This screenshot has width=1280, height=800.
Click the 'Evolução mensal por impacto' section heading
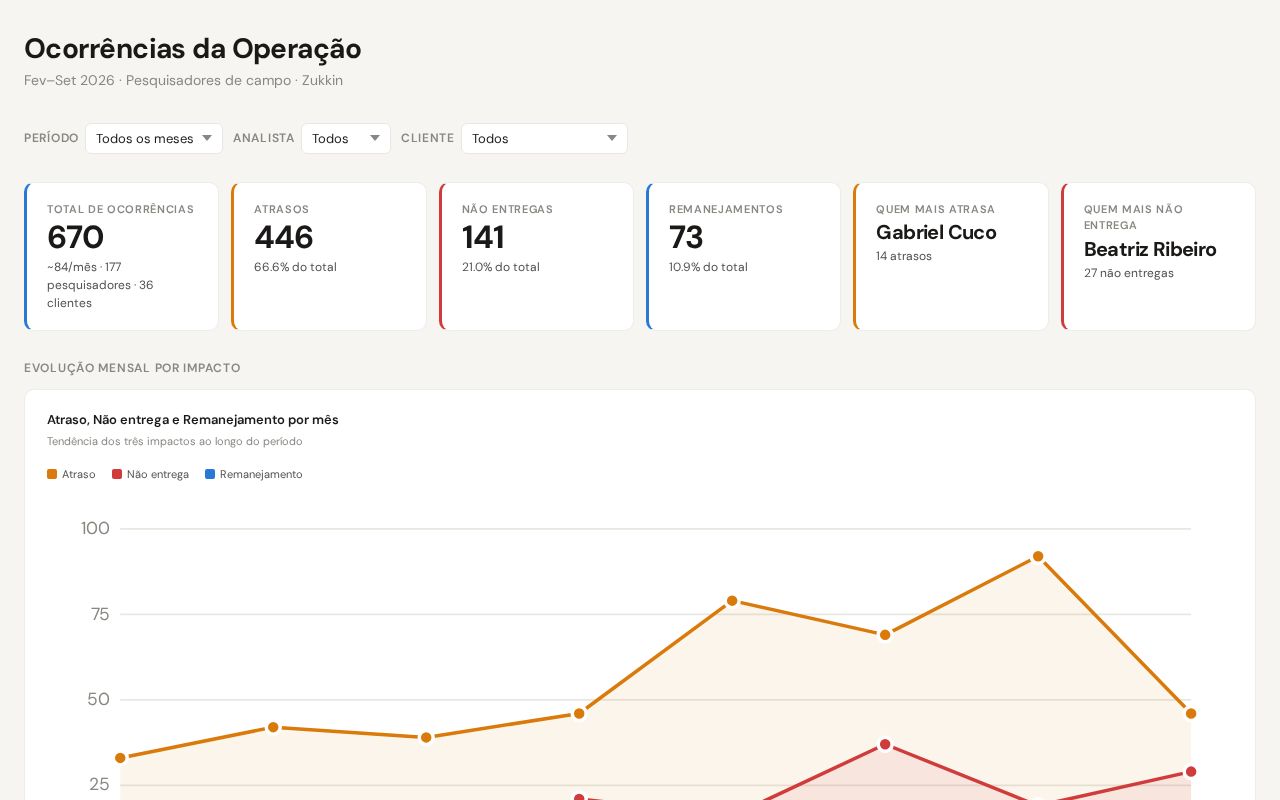132,368
